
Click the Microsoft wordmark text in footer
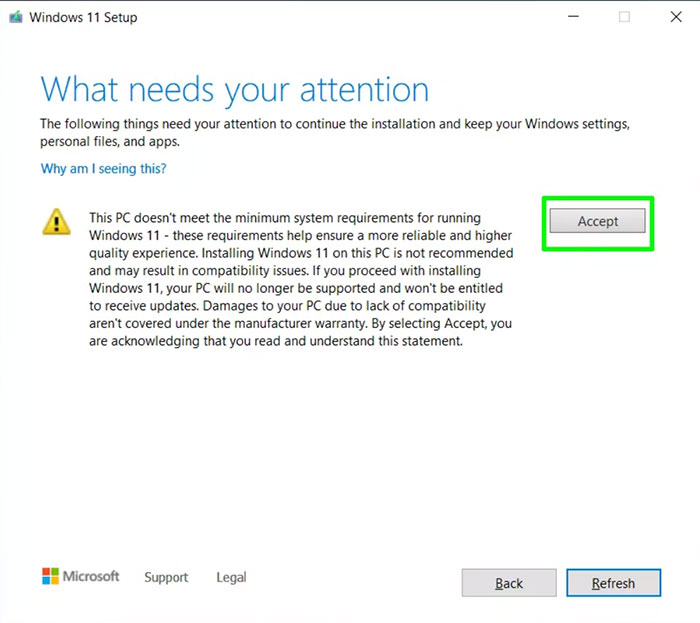point(91,576)
